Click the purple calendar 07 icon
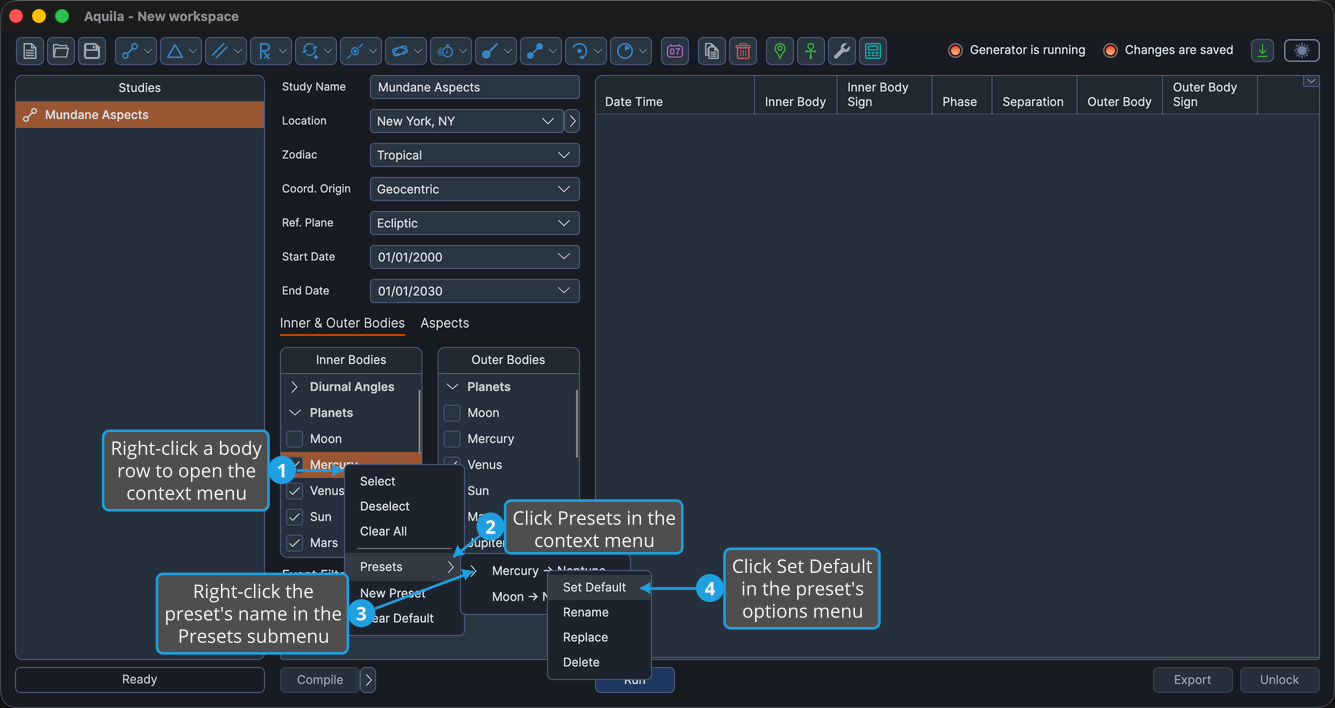The width and height of the screenshot is (1335, 708). coord(675,51)
